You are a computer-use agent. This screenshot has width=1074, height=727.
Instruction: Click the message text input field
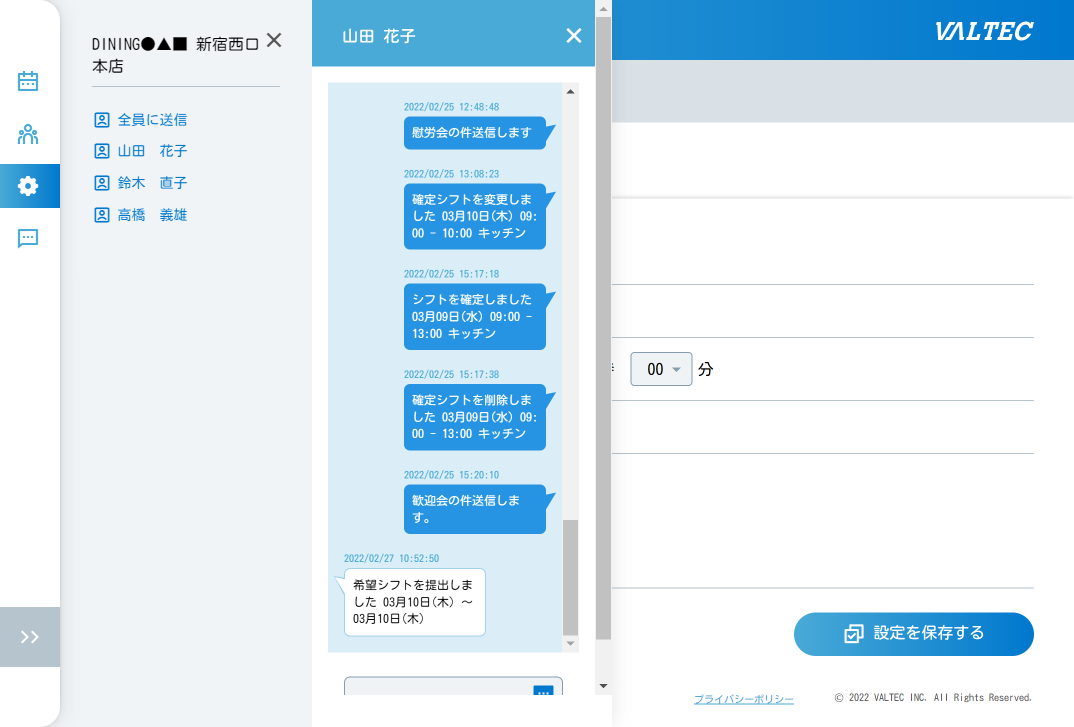click(440, 692)
